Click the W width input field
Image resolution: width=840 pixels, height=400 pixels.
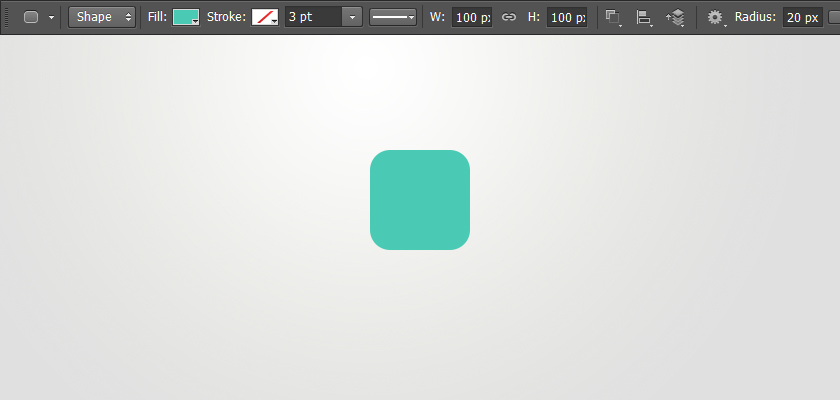pos(471,17)
